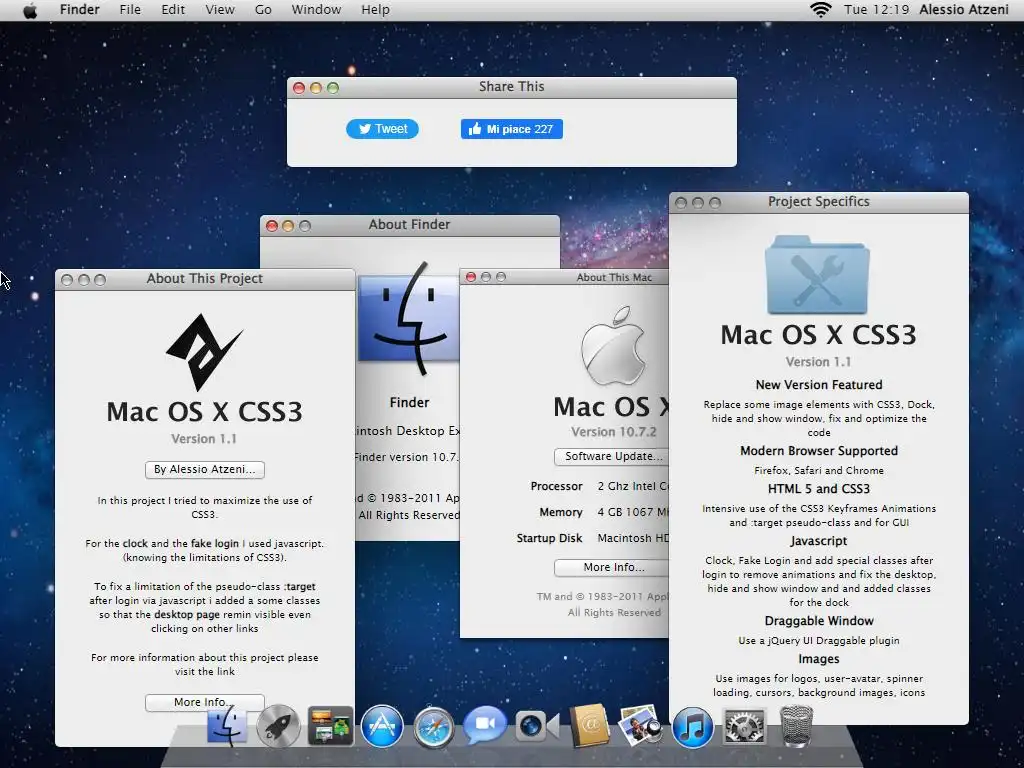This screenshot has height=768, width=1024.
Task: Click the Share This title bar
Action: pos(512,88)
